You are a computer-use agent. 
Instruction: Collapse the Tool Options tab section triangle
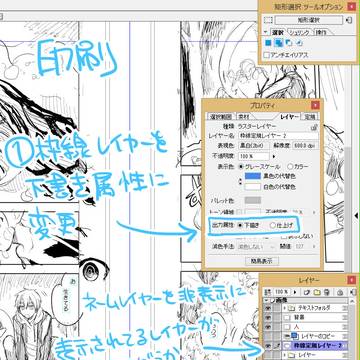point(266,32)
